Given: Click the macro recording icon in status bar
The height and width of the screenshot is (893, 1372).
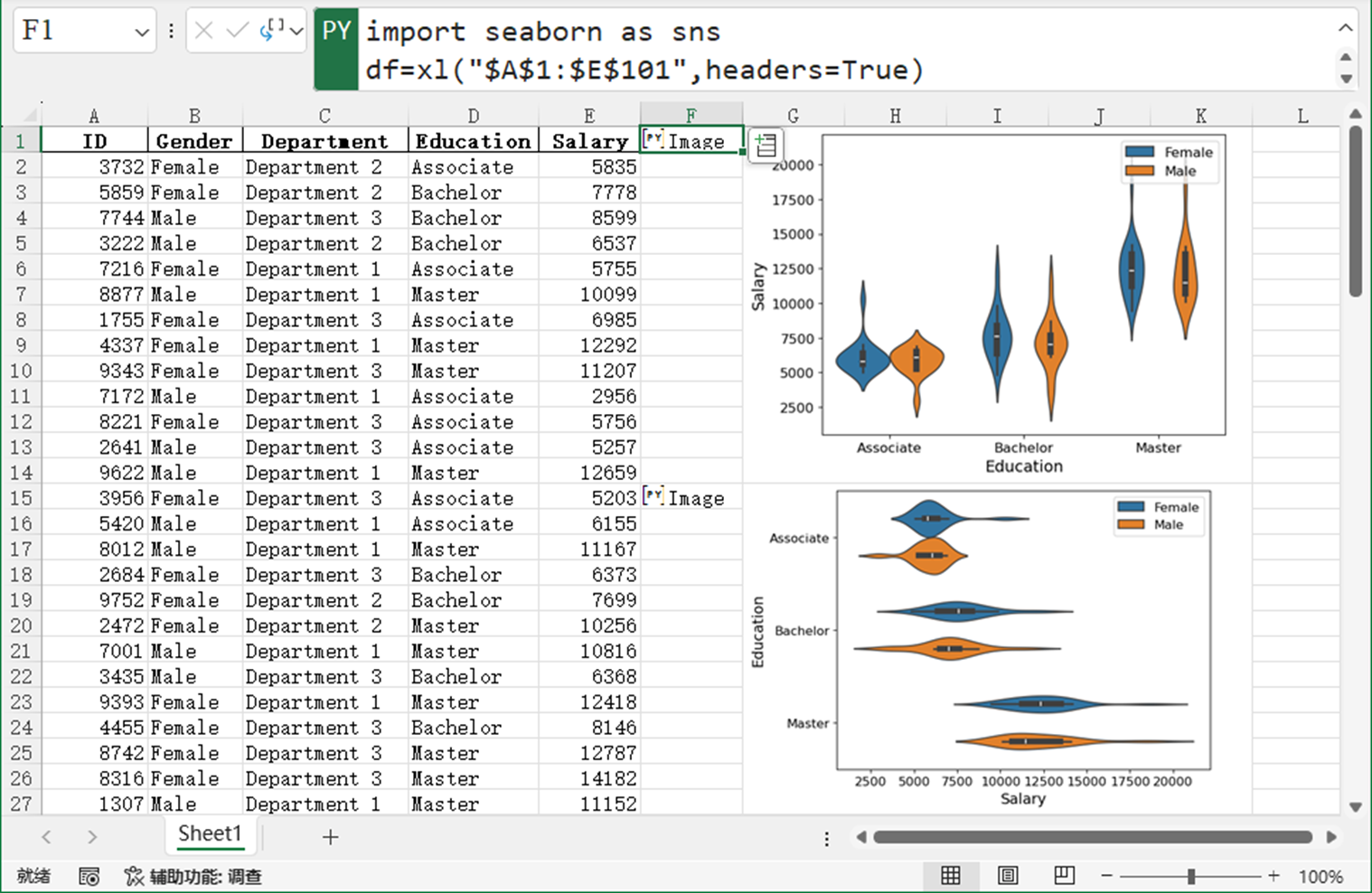Looking at the screenshot, I should (x=89, y=876).
